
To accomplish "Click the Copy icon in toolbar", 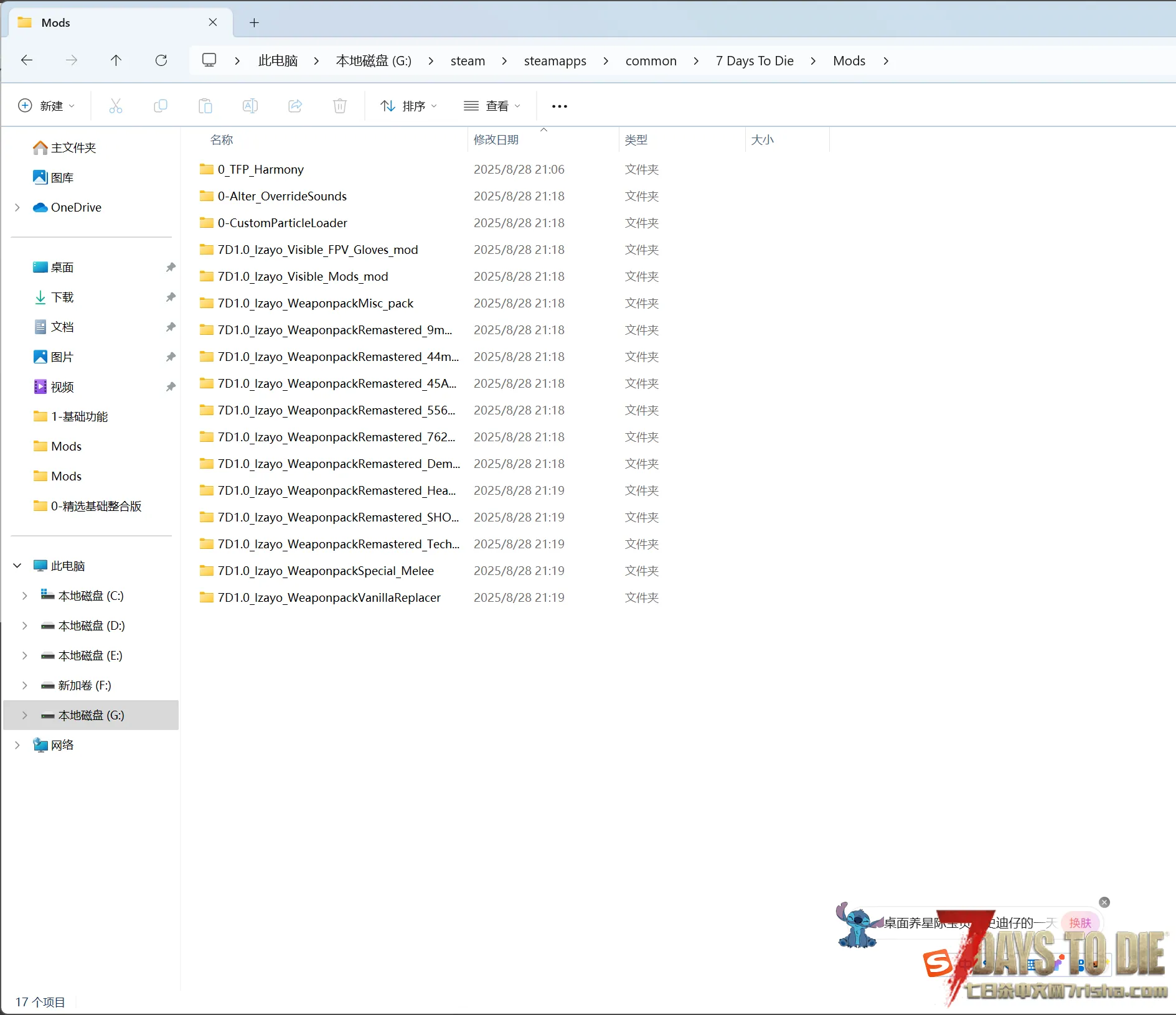I will tap(161, 106).
